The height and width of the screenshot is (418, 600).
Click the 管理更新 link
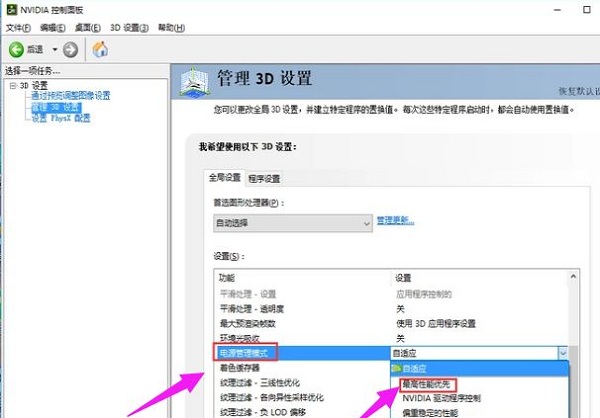point(395,220)
